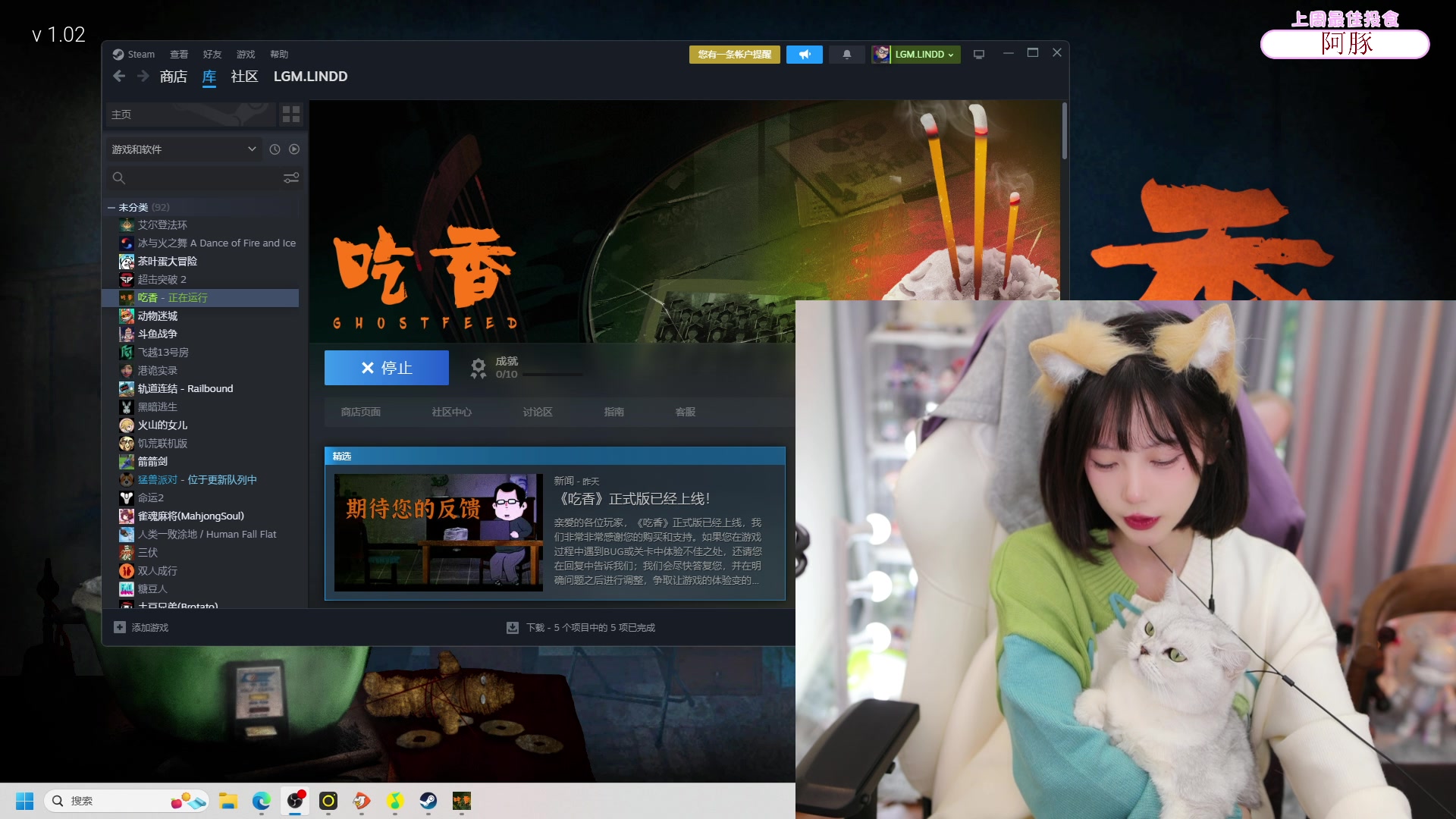Click the game page vertical scrollbar
The image size is (1456, 819).
(1065, 130)
